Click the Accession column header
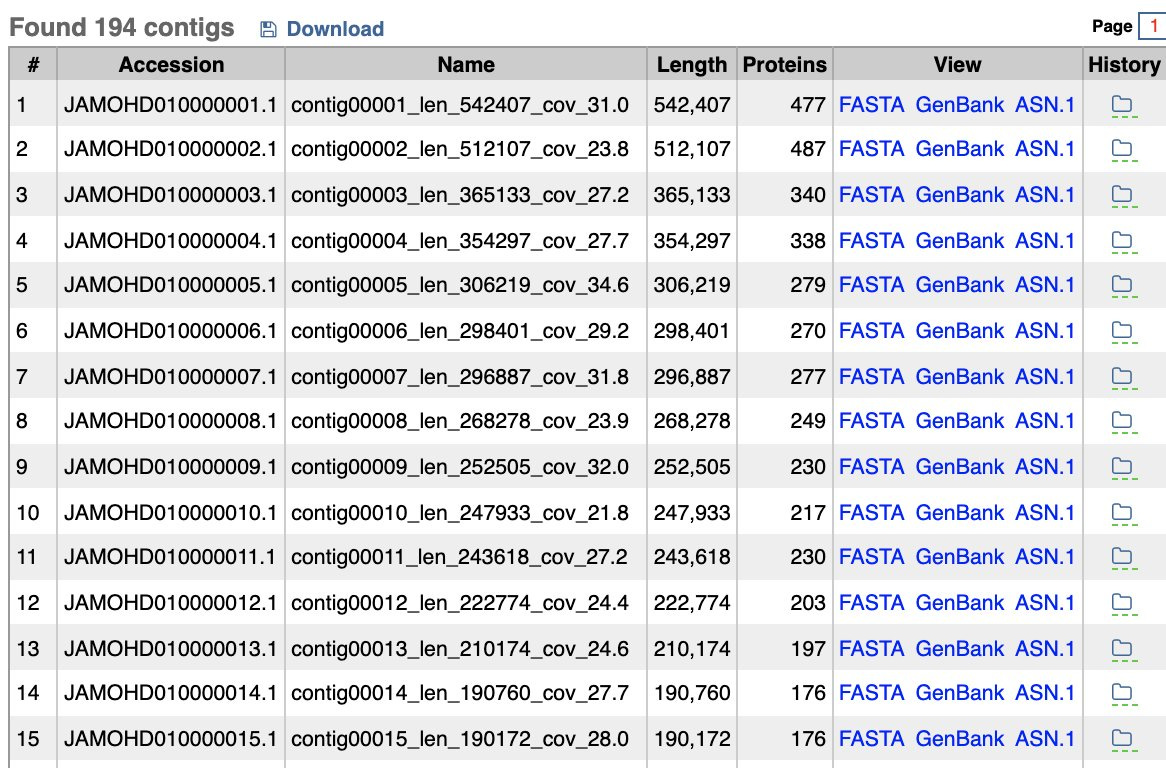 (x=171, y=65)
